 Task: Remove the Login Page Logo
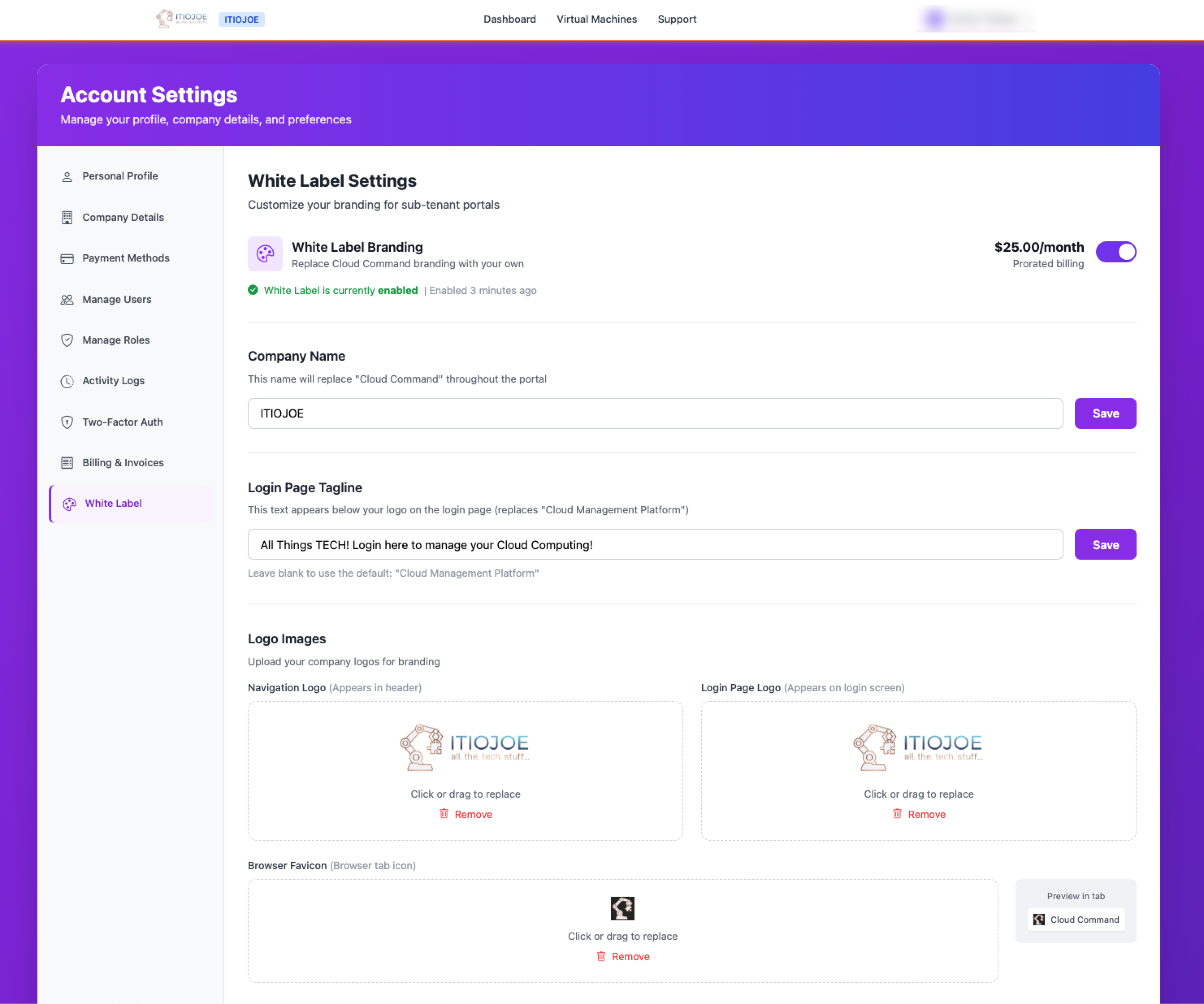(919, 814)
